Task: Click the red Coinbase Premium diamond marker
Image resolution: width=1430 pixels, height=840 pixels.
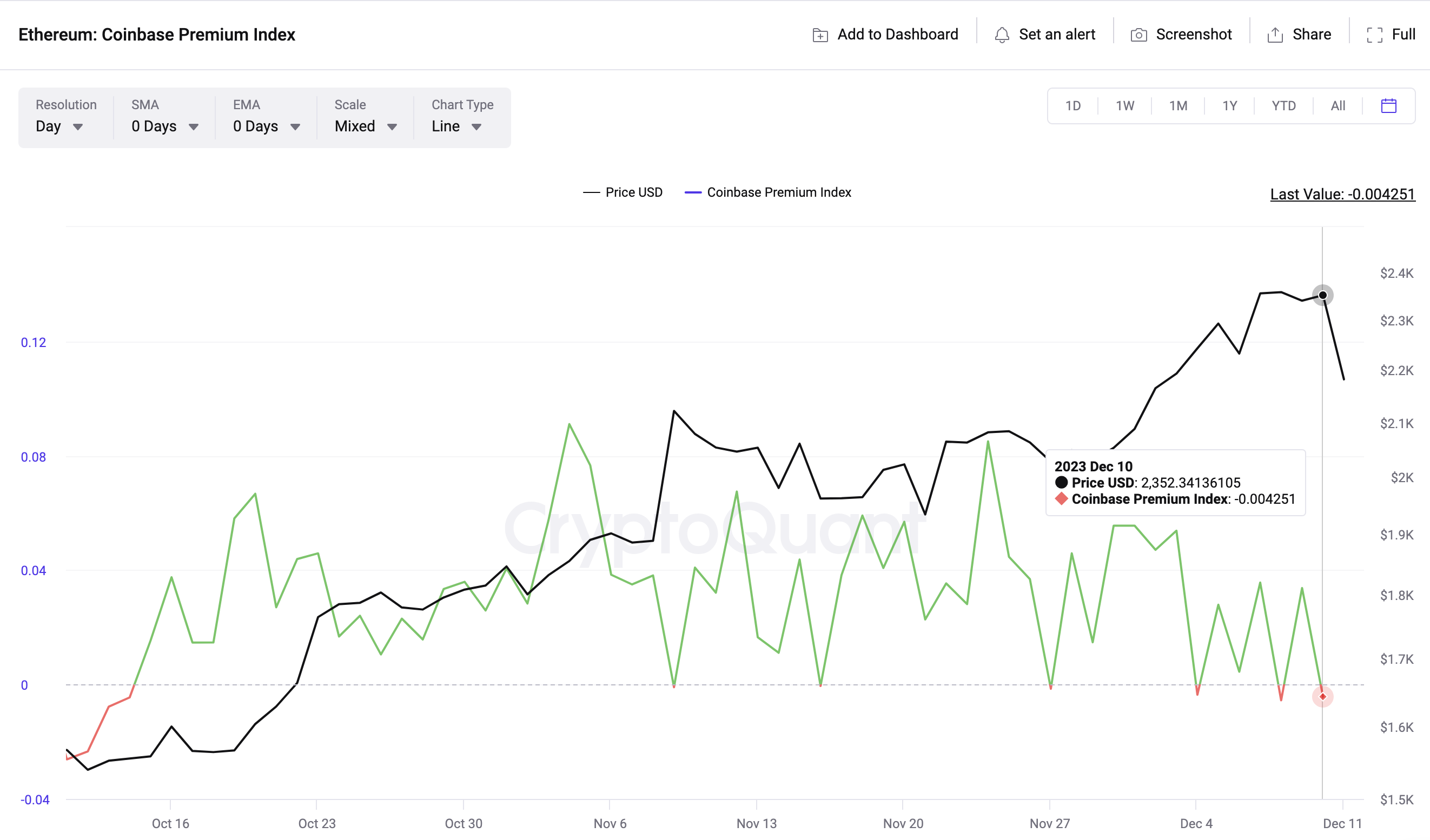Action: click(x=1323, y=697)
